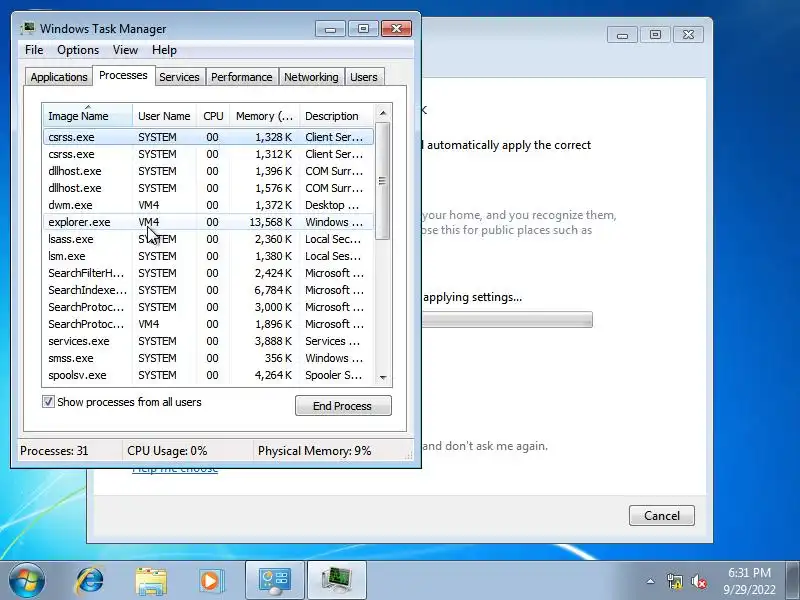Select the lsm.exe process row
Image resolution: width=800 pixels, height=600 pixels.
[x=208, y=256]
